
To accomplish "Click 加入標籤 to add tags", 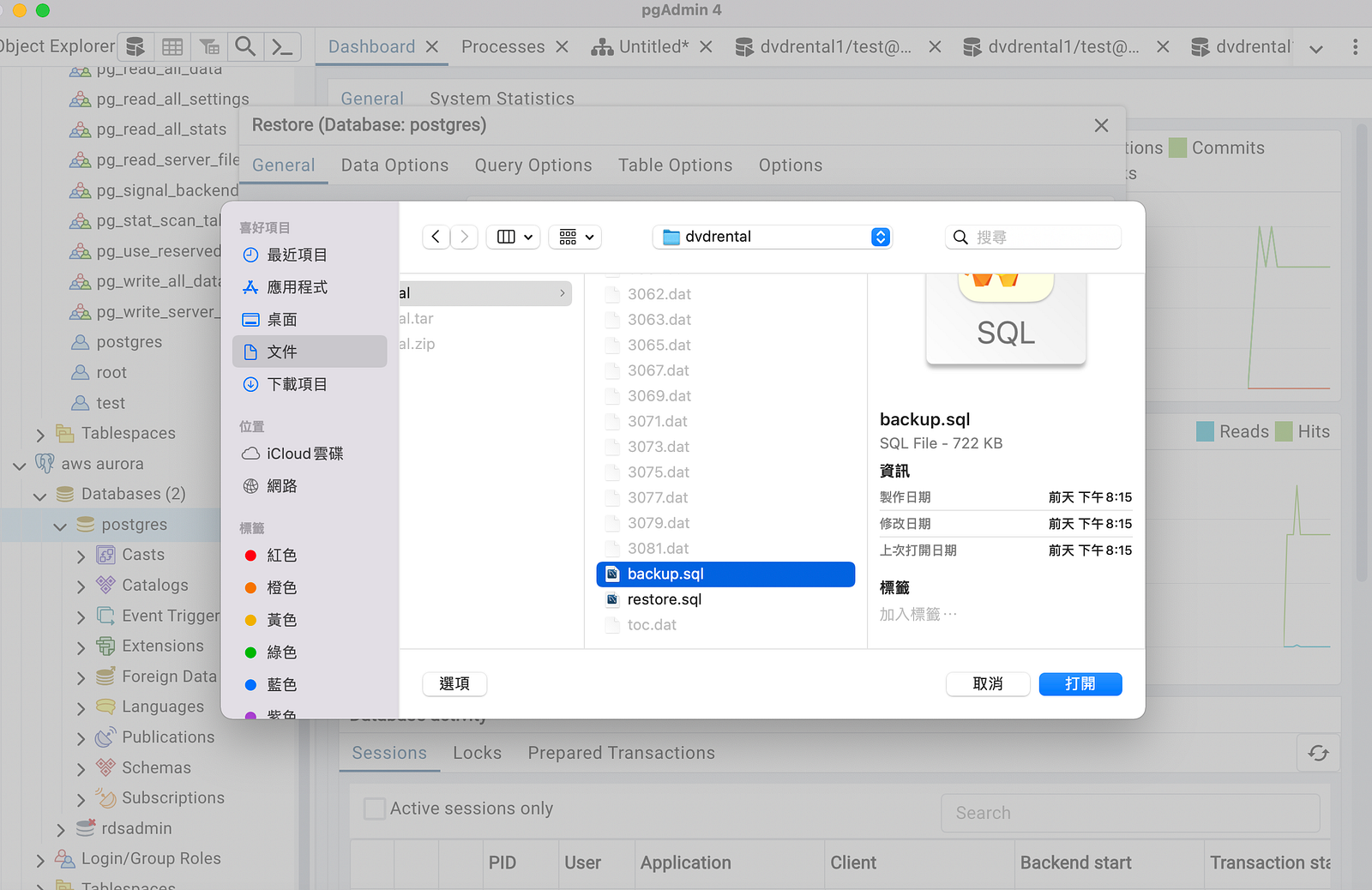I will [918, 614].
